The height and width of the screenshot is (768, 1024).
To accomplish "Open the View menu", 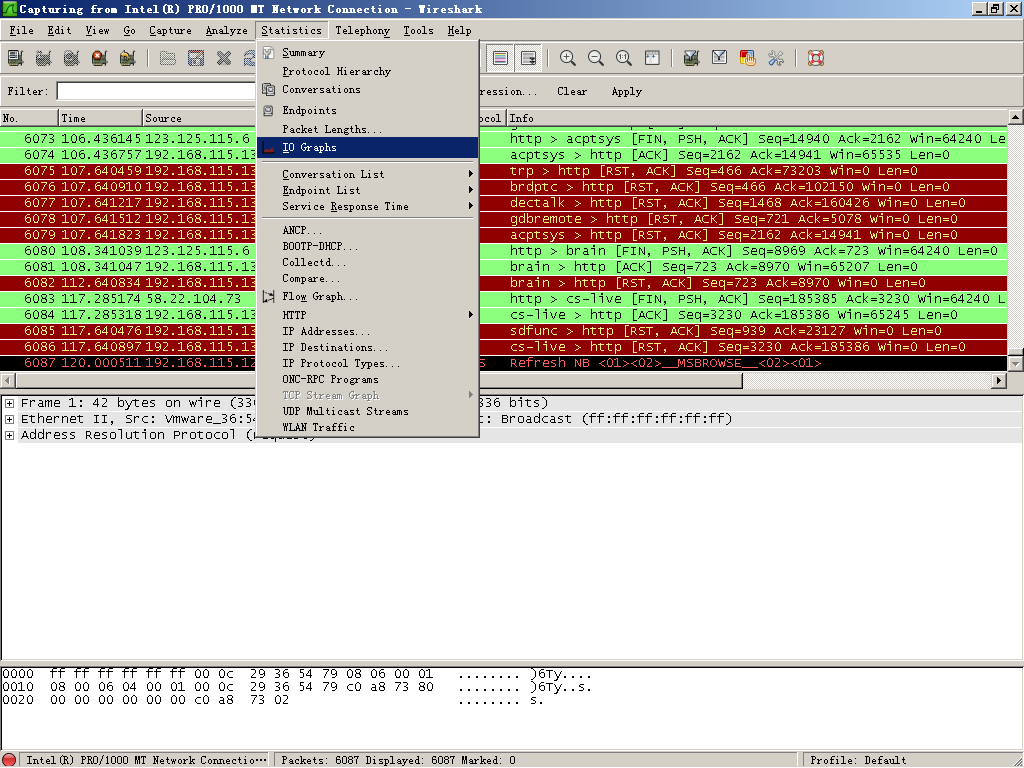I will pos(97,31).
